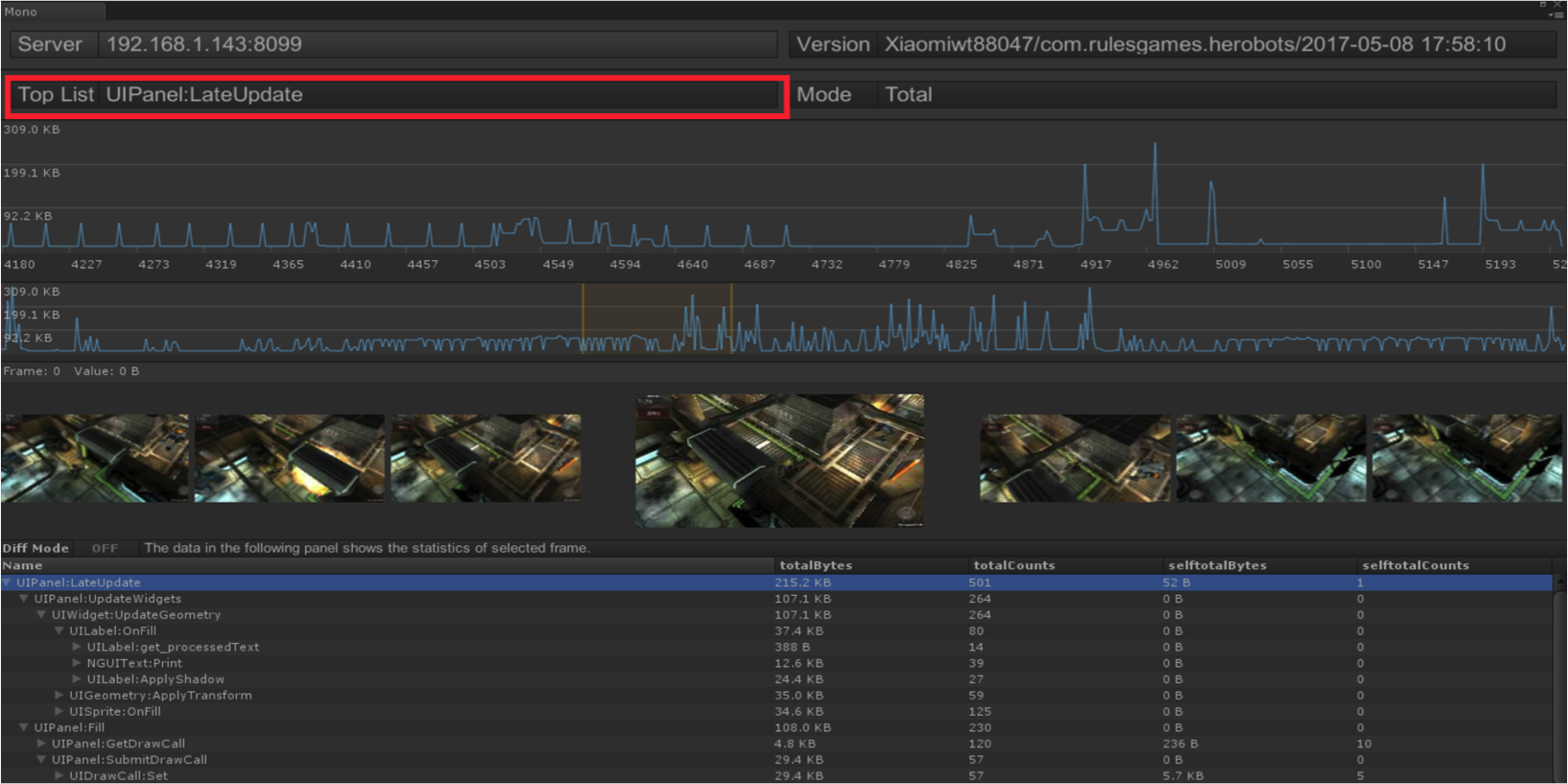This screenshot has height=784, width=1568.
Task: Collapse the UIPanel:LateUpdate tree node
Action: 8,582
